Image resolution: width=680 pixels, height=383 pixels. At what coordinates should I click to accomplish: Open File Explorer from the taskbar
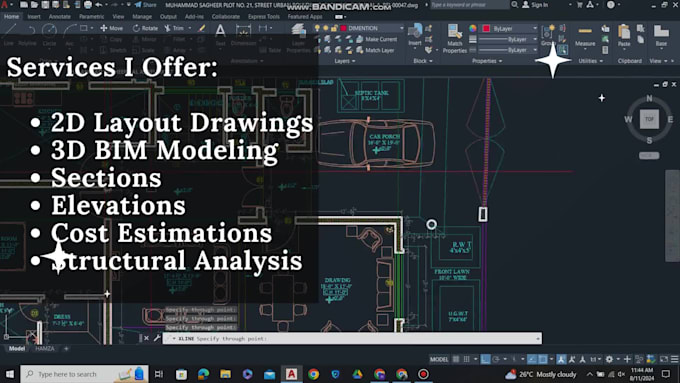[226, 374]
